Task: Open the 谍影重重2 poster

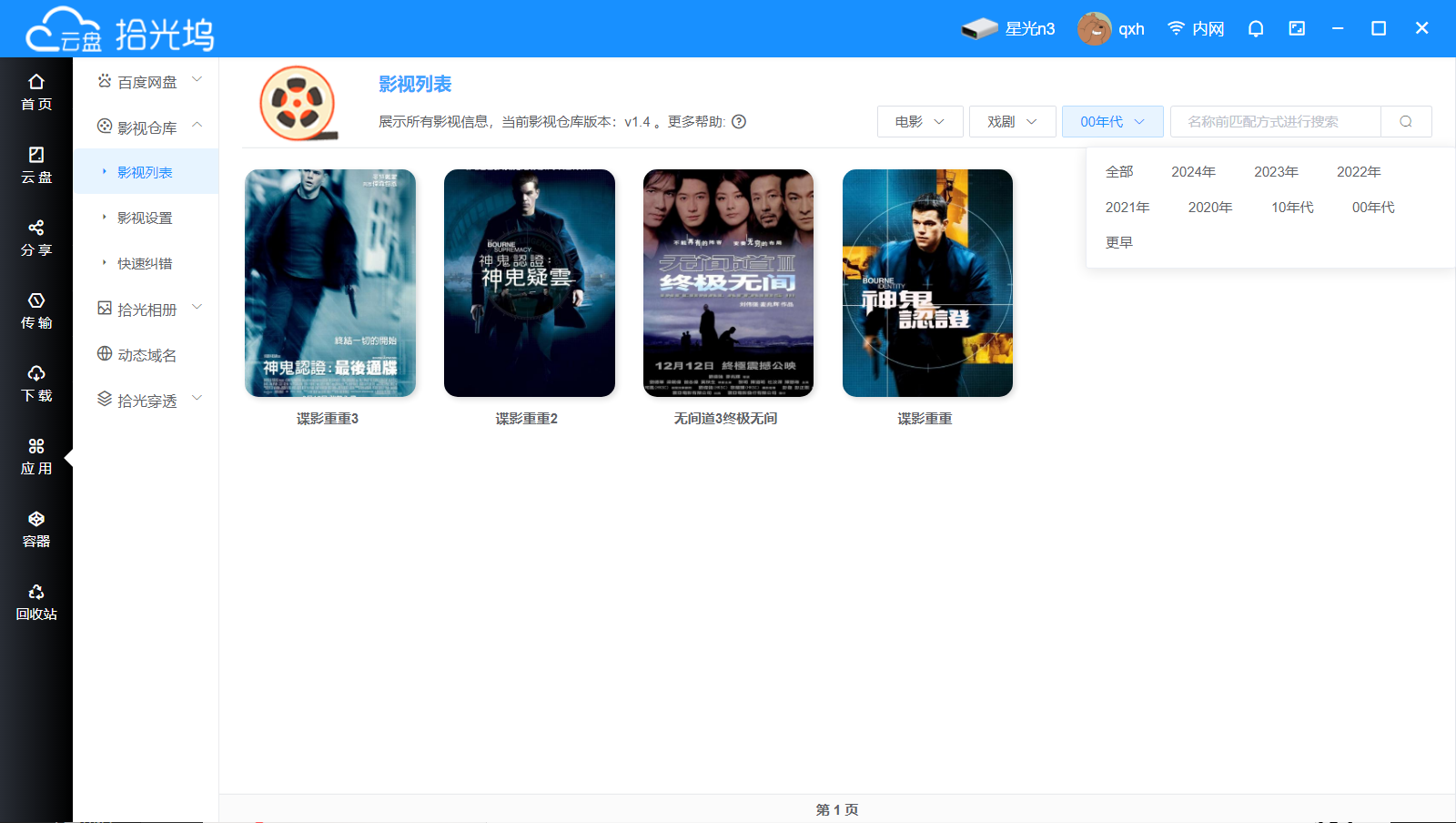Action: pyautogui.click(x=530, y=283)
